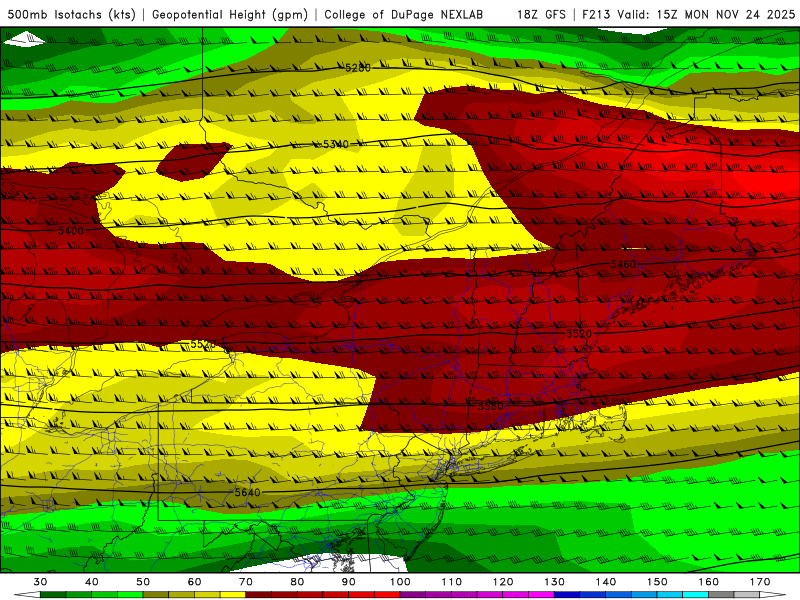Click the dark maroon colorbar swatch starting at 70
The image size is (800, 600).
coord(259,595)
